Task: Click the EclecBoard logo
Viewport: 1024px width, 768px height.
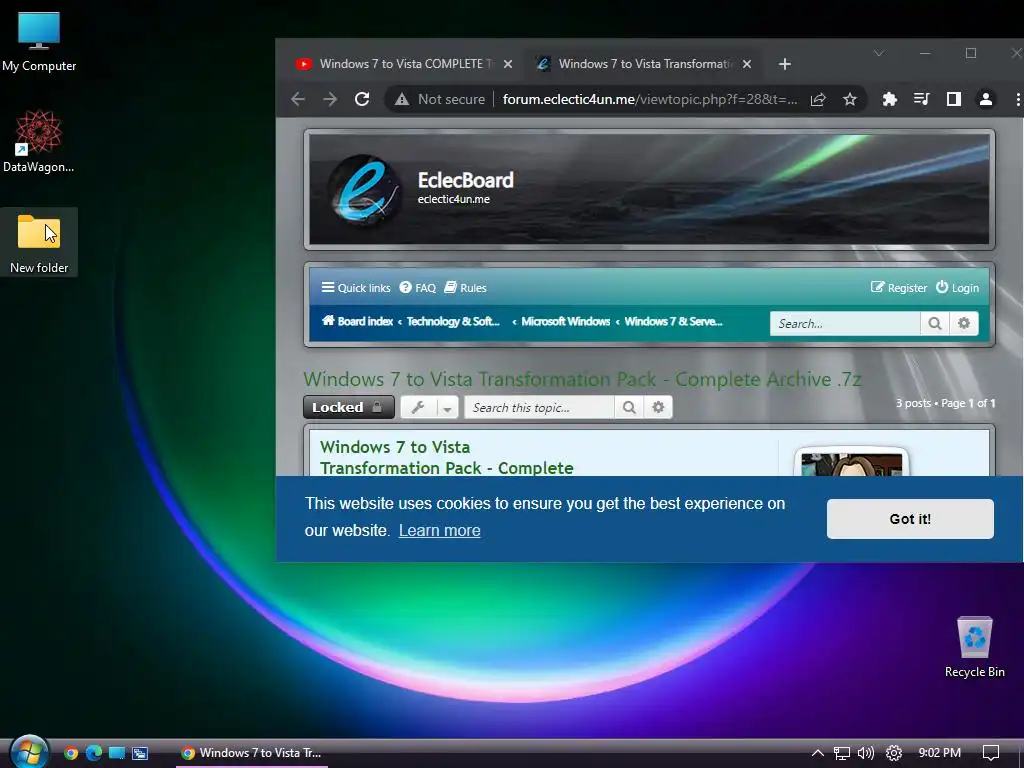Action: click(364, 189)
